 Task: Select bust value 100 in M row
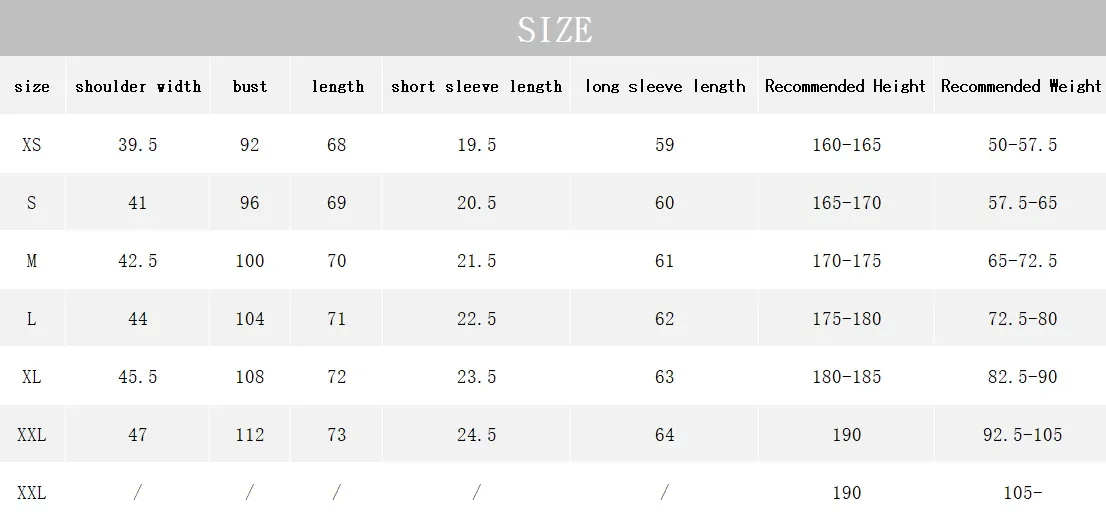[250, 261]
